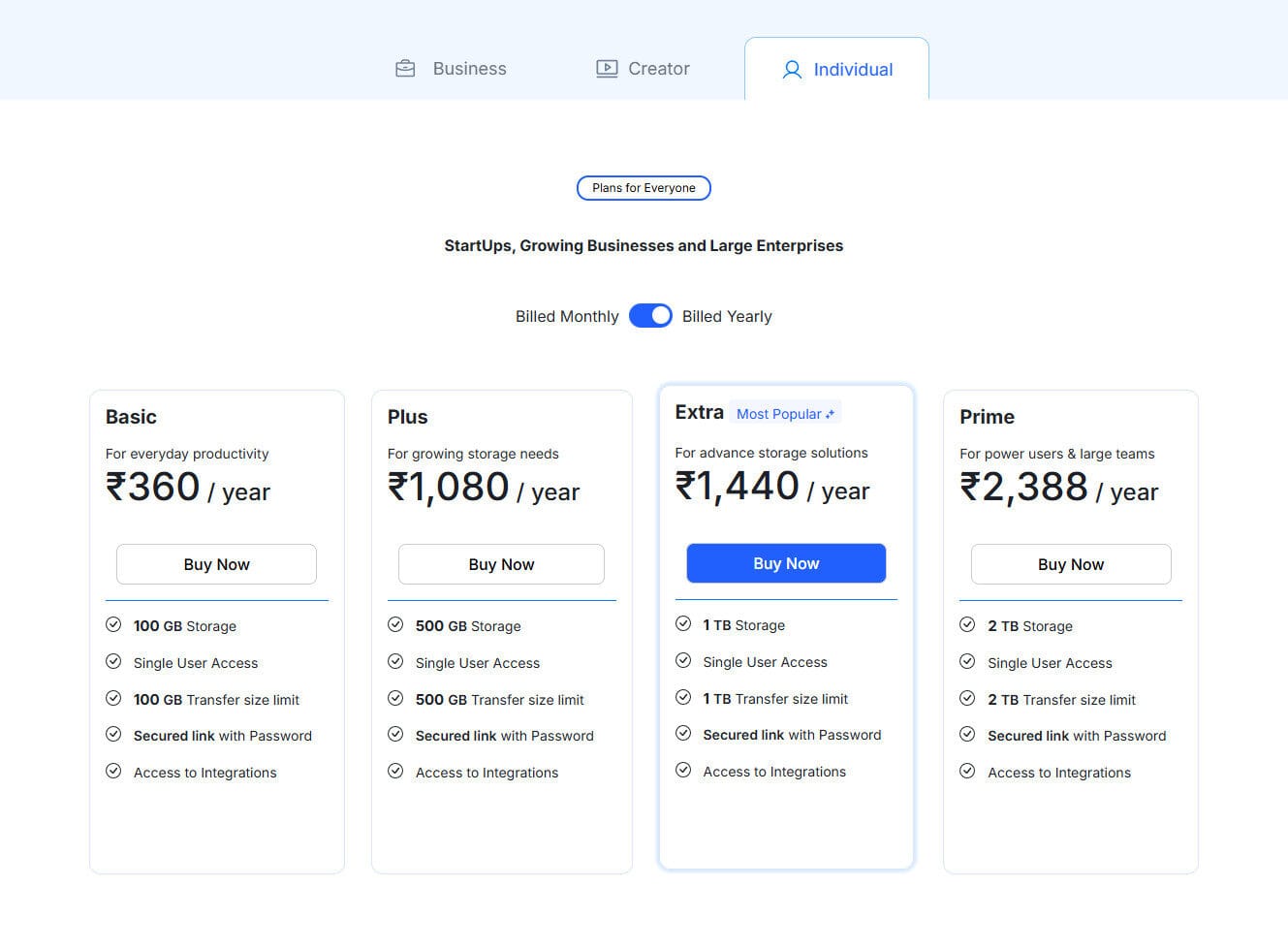
Task: Click the person icon beside Individual
Action: click(792, 70)
